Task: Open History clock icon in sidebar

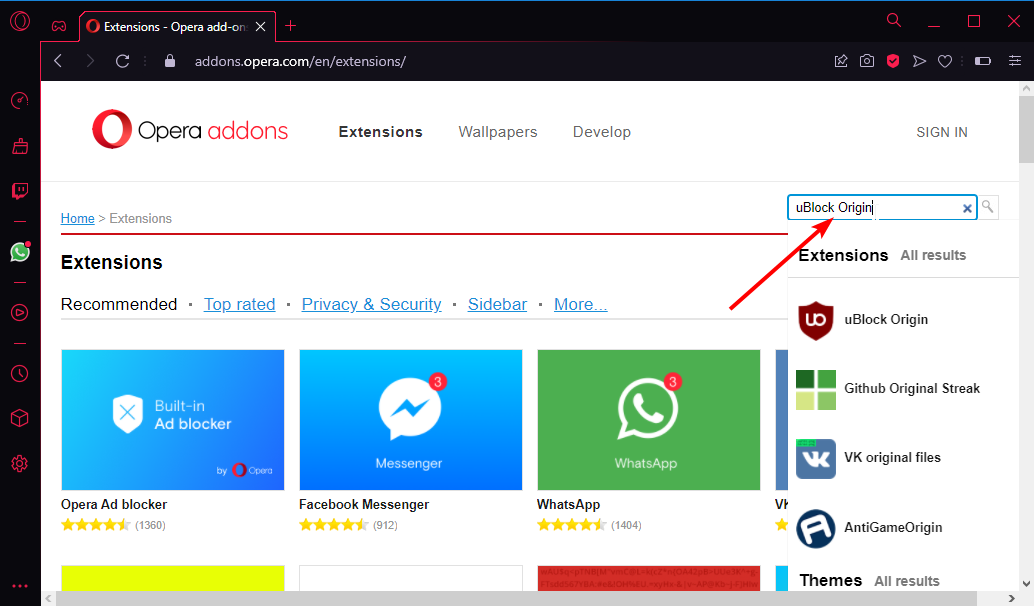Action: [20, 373]
